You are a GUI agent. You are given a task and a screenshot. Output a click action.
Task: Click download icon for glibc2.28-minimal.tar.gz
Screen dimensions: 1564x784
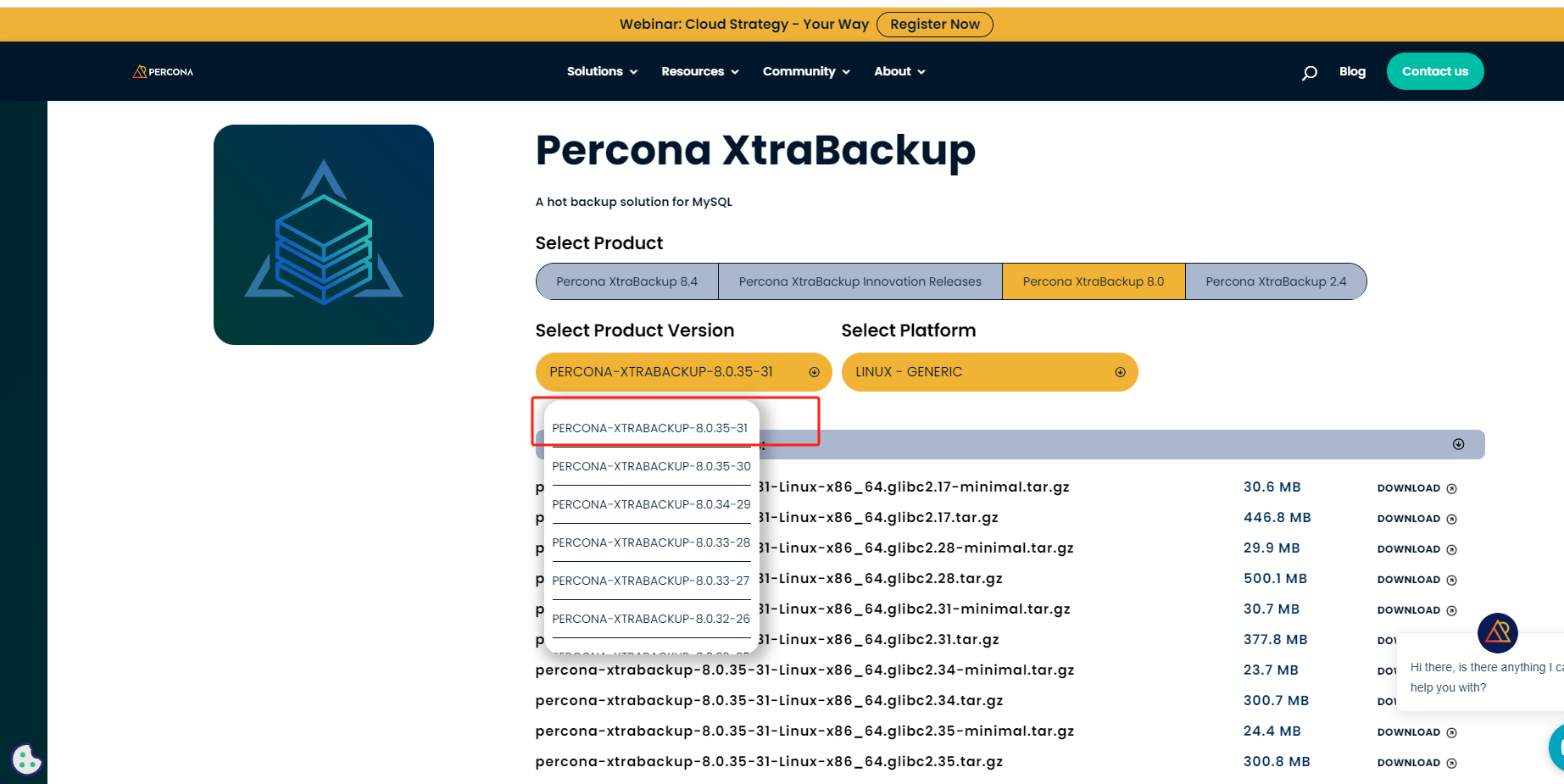(1451, 549)
